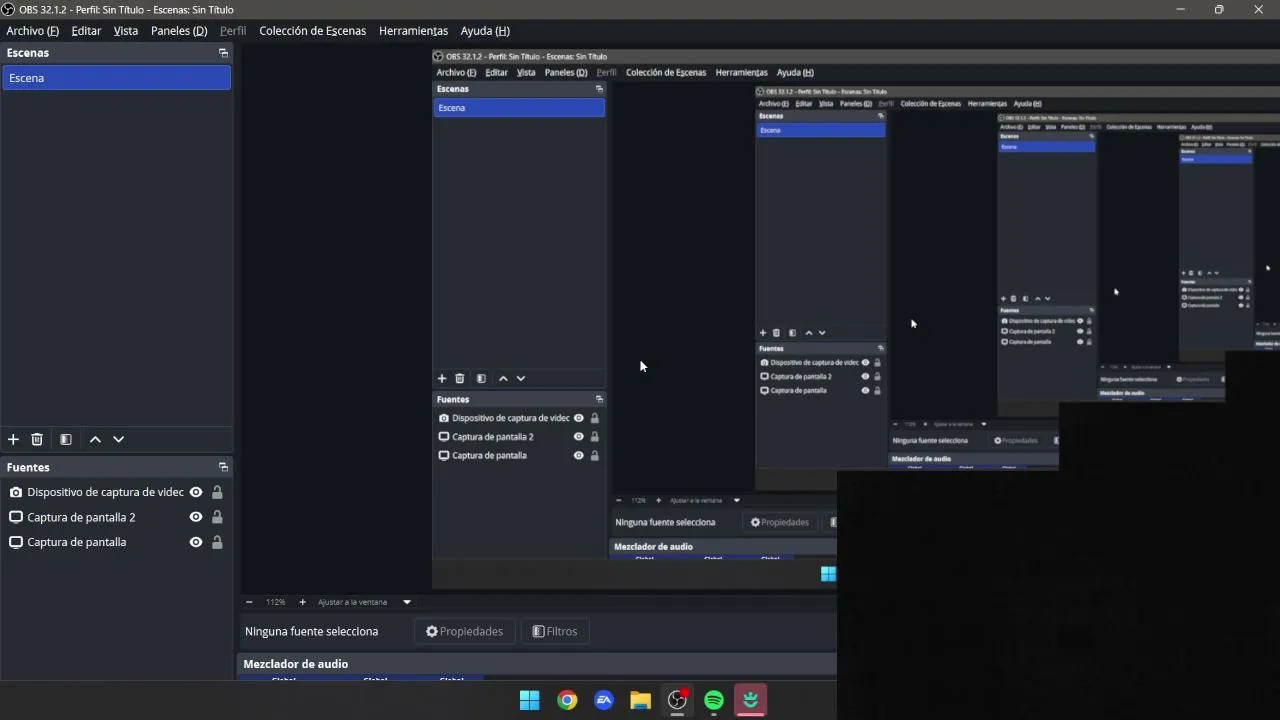Image resolution: width=1280 pixels, height=720 pixels.
Task: Expand the preview scaling dropdown arrow
Action: 407,602
